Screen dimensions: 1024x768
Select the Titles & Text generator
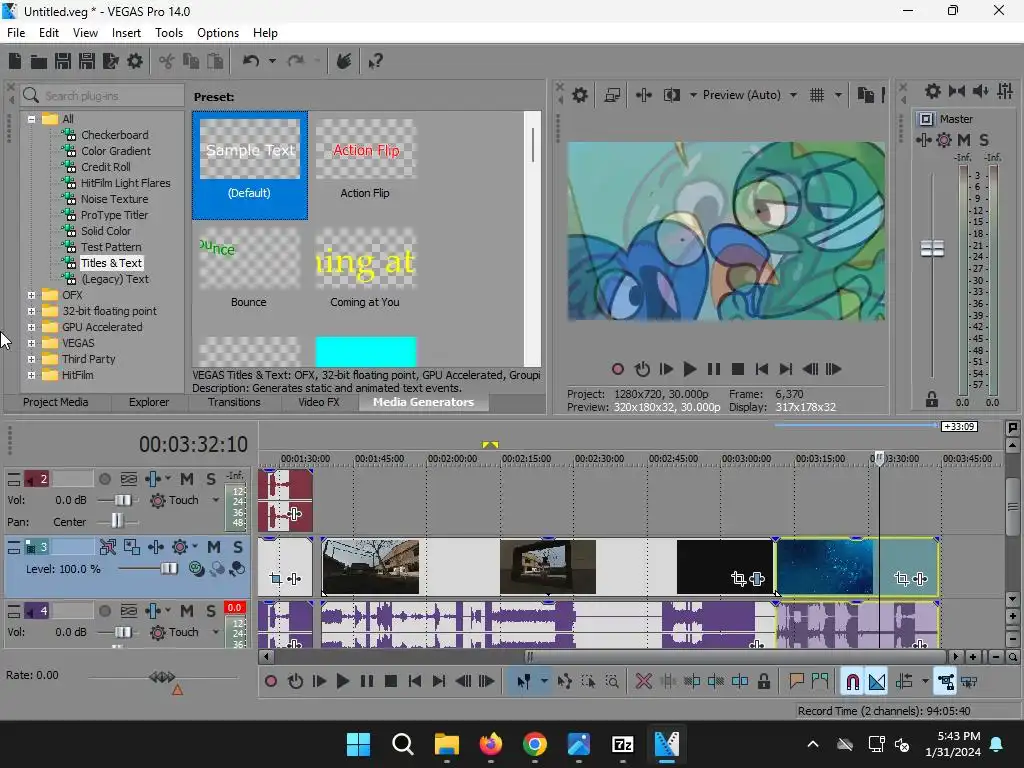coord(111,263)
